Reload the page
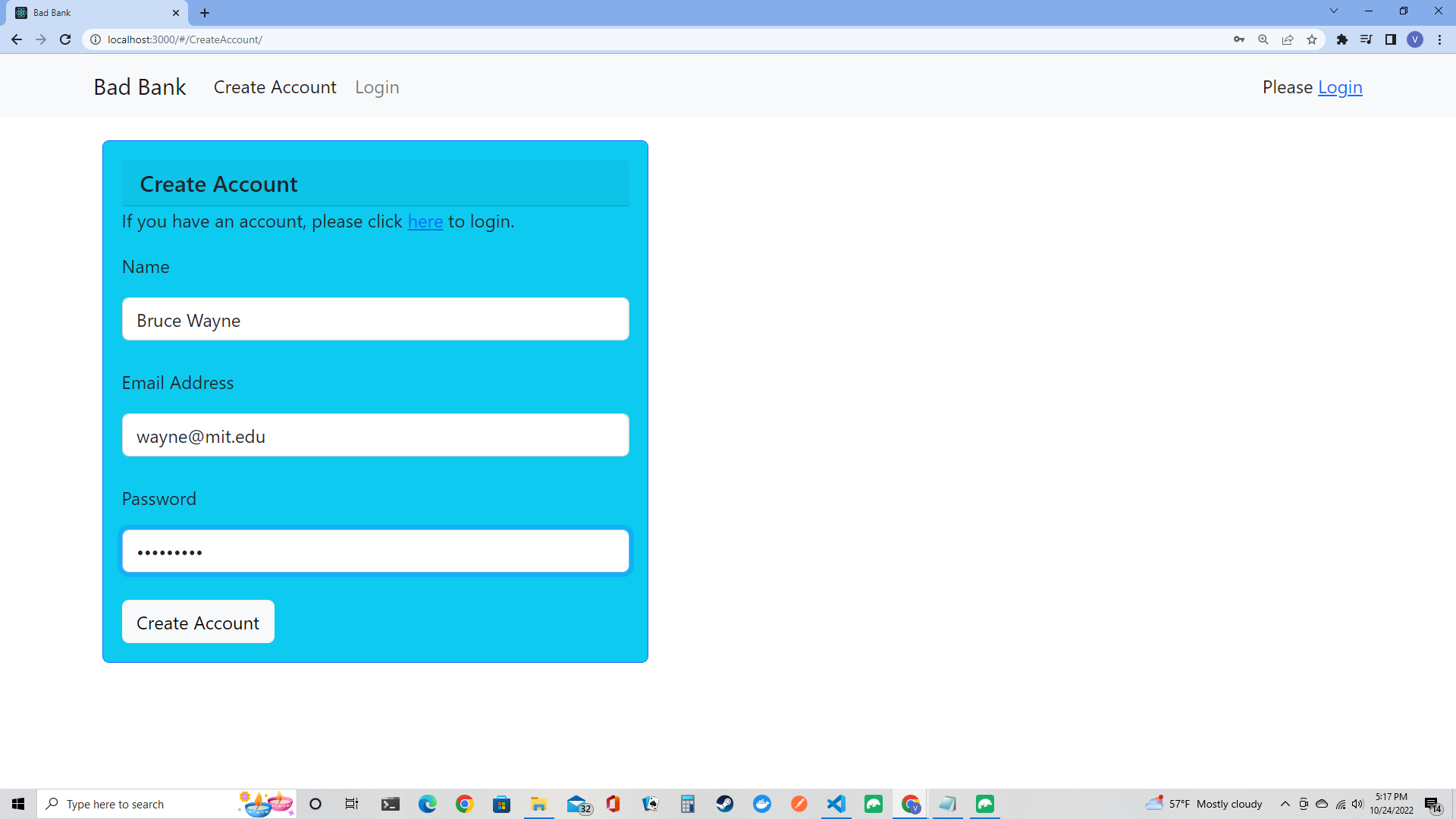Image resolution: width=1456 pixels, height=819 pixels. click(x=65, y=39)
